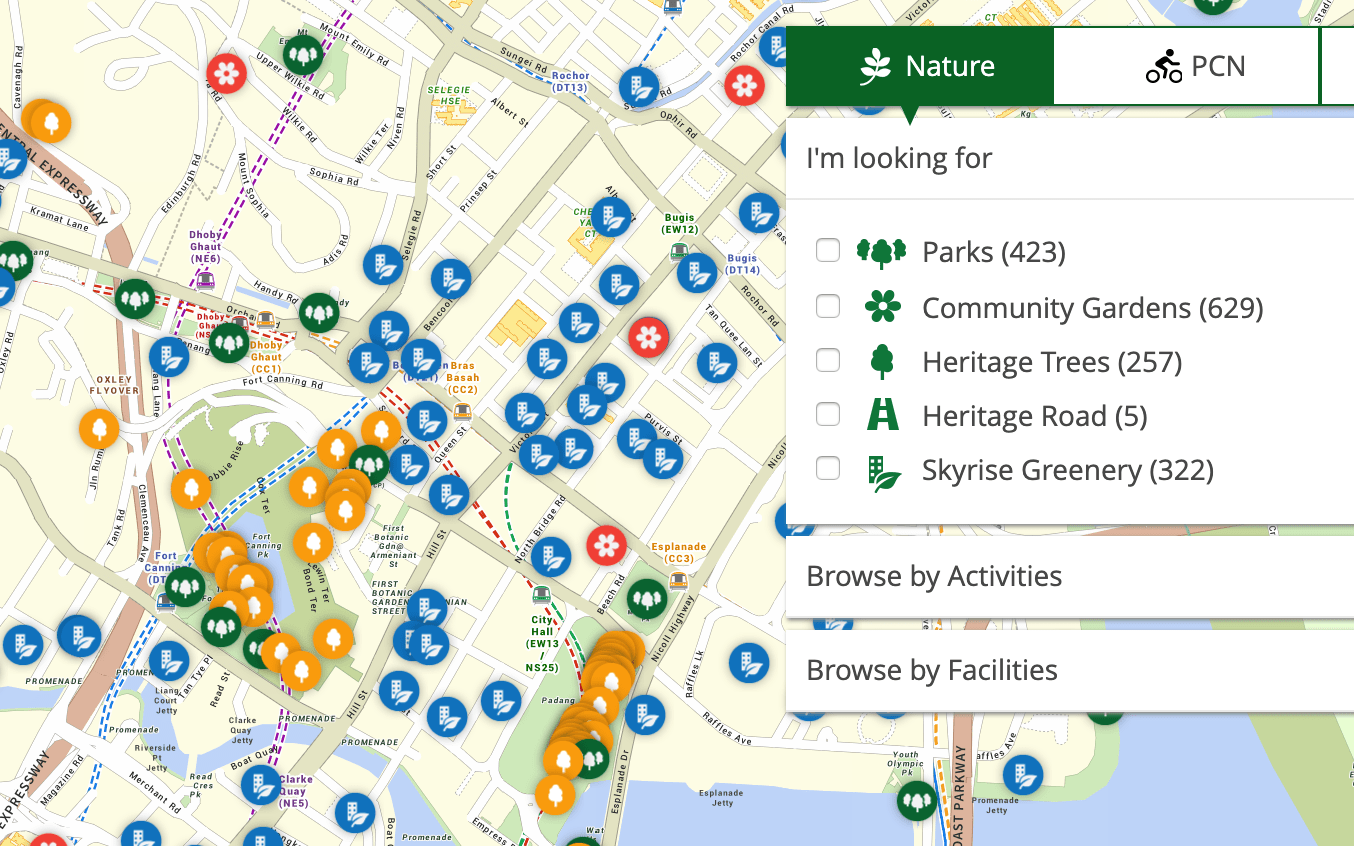Click the Bras Basah MRT station icon

(462, 410)
